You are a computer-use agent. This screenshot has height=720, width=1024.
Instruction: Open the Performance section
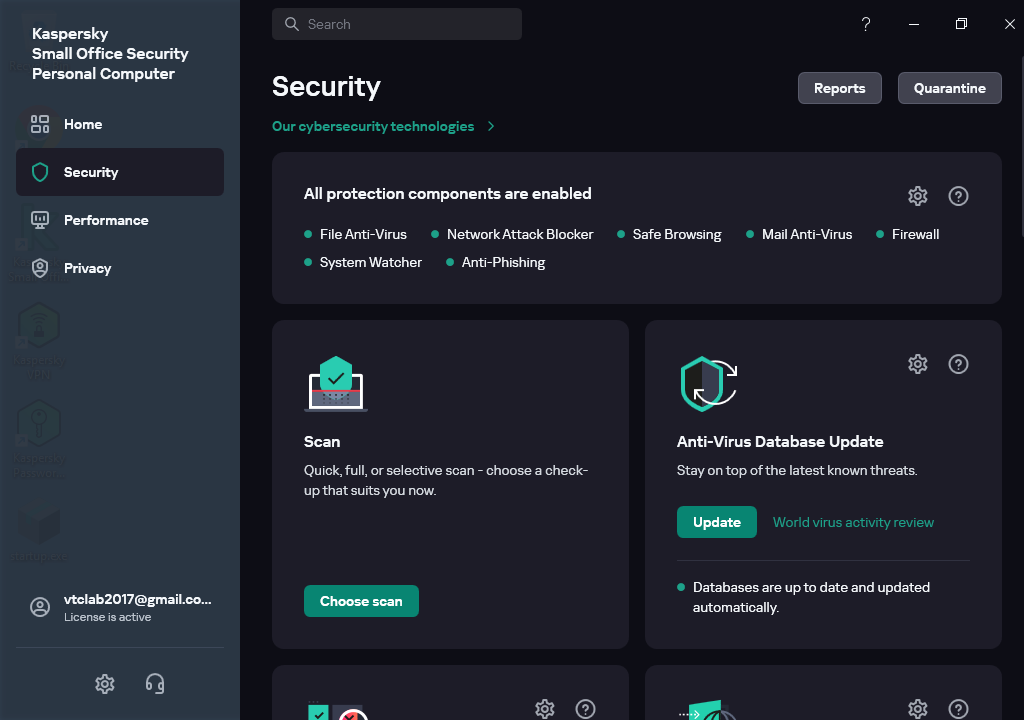[105, 220]
